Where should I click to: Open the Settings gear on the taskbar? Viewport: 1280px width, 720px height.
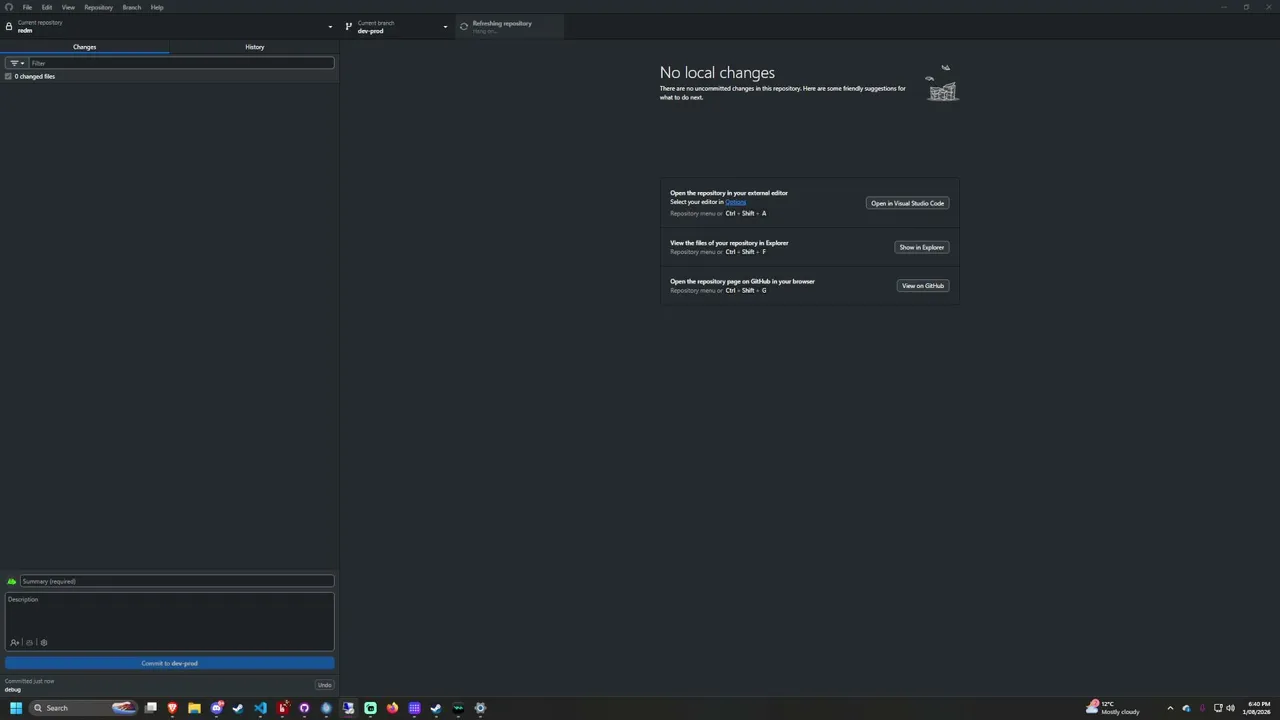coord(480,708)
